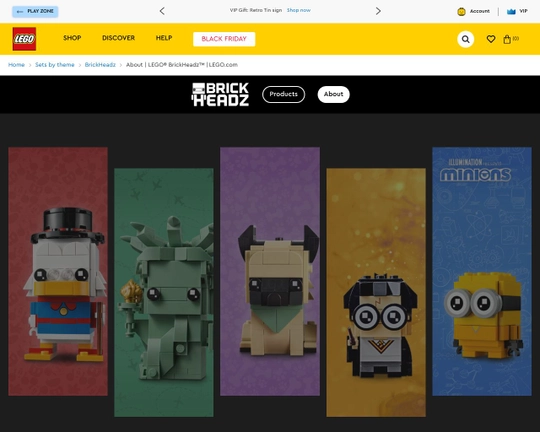Click the BLACK FRIDAY button
The width and height of the screenshot is (540, 432).
(224, 39)
